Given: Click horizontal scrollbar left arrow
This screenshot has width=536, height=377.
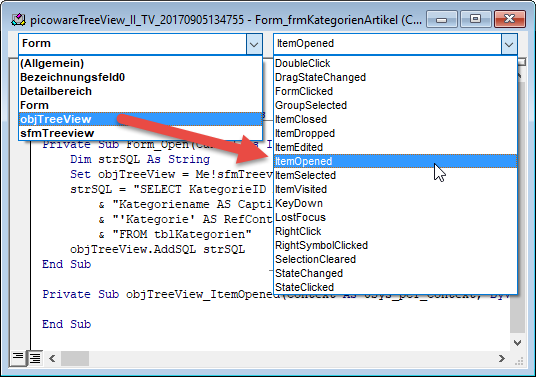Looking at the screenshot, I should tap(52, 359).
